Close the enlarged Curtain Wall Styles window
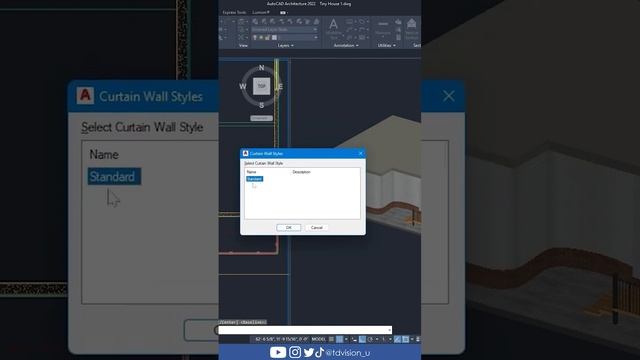 click(449, 96)
